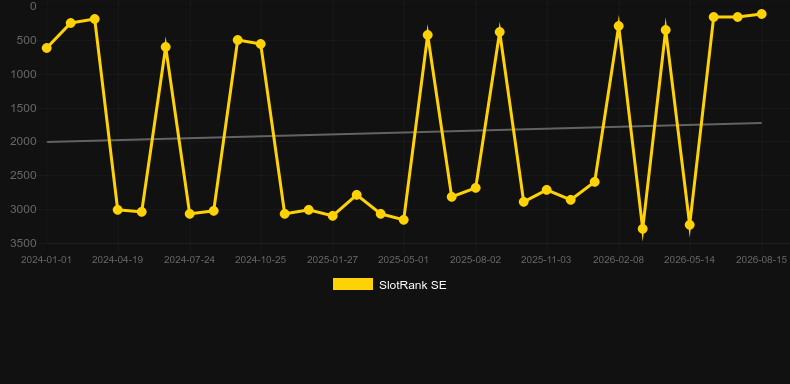This screenshot has width=790, height=384.
Task: Select the data point above 2024-10-25 label
Action: coord(260,44)
